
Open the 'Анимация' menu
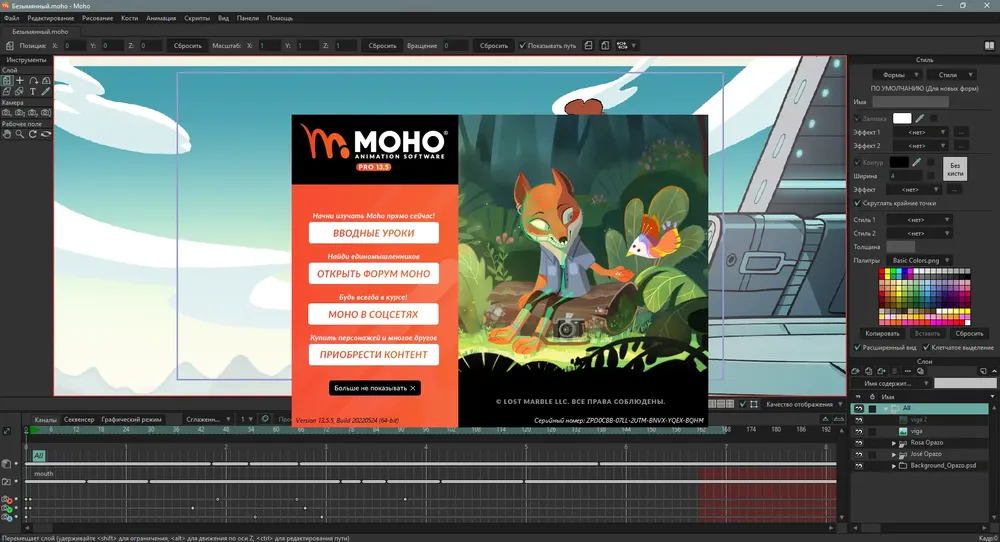point(161,18)
